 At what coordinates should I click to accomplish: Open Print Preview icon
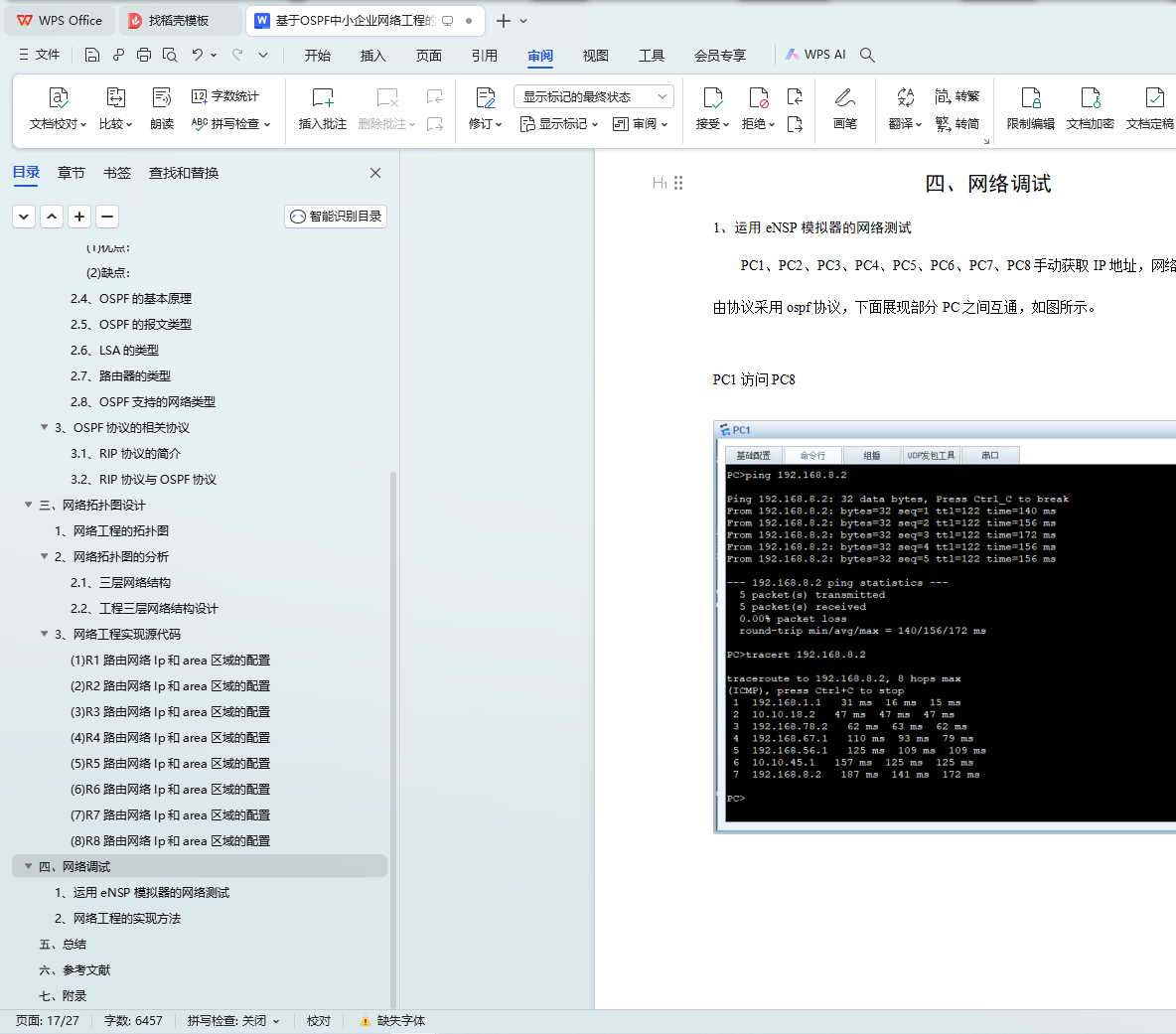pos(170,55)
